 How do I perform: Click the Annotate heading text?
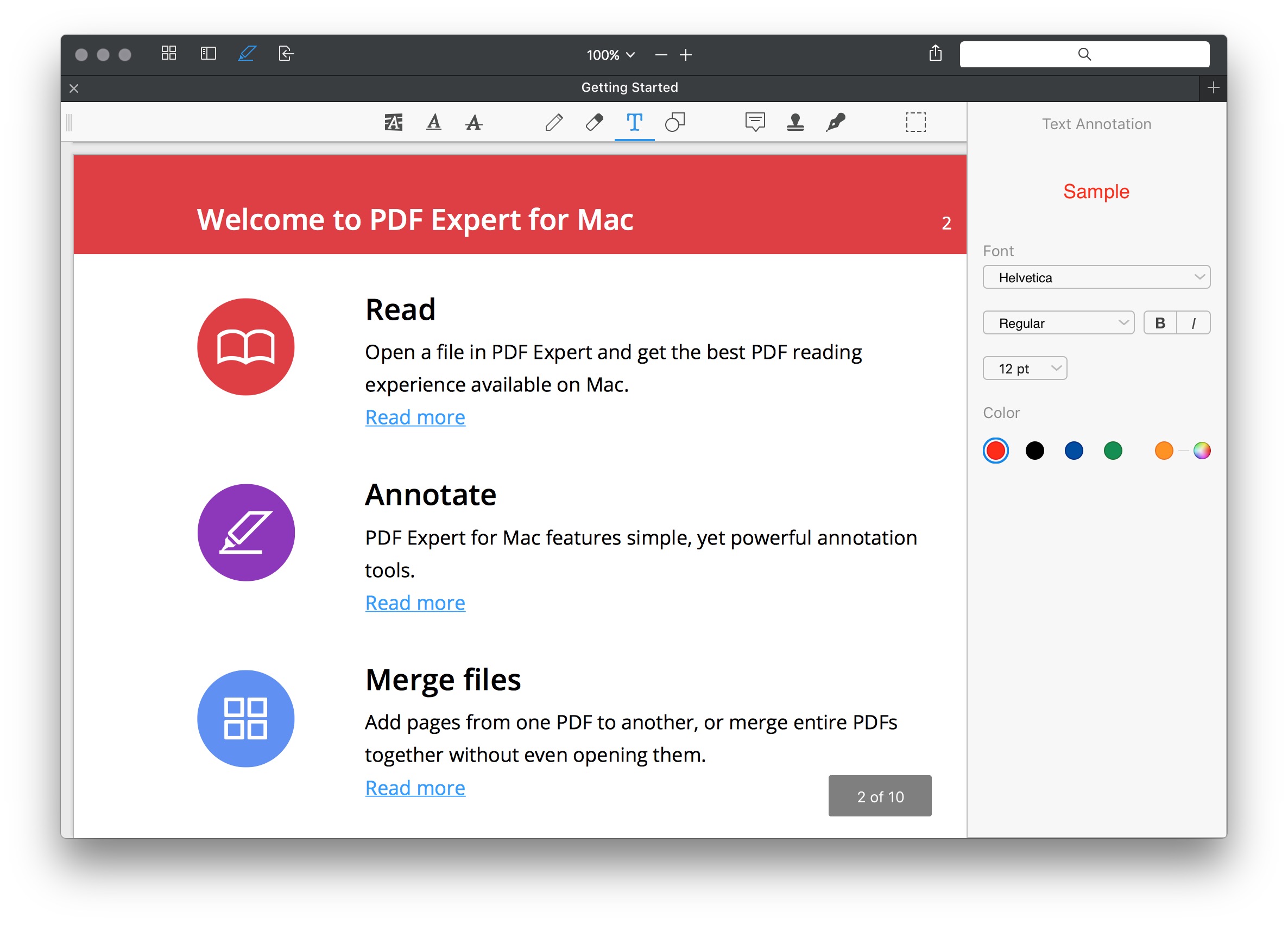[431, 495]
